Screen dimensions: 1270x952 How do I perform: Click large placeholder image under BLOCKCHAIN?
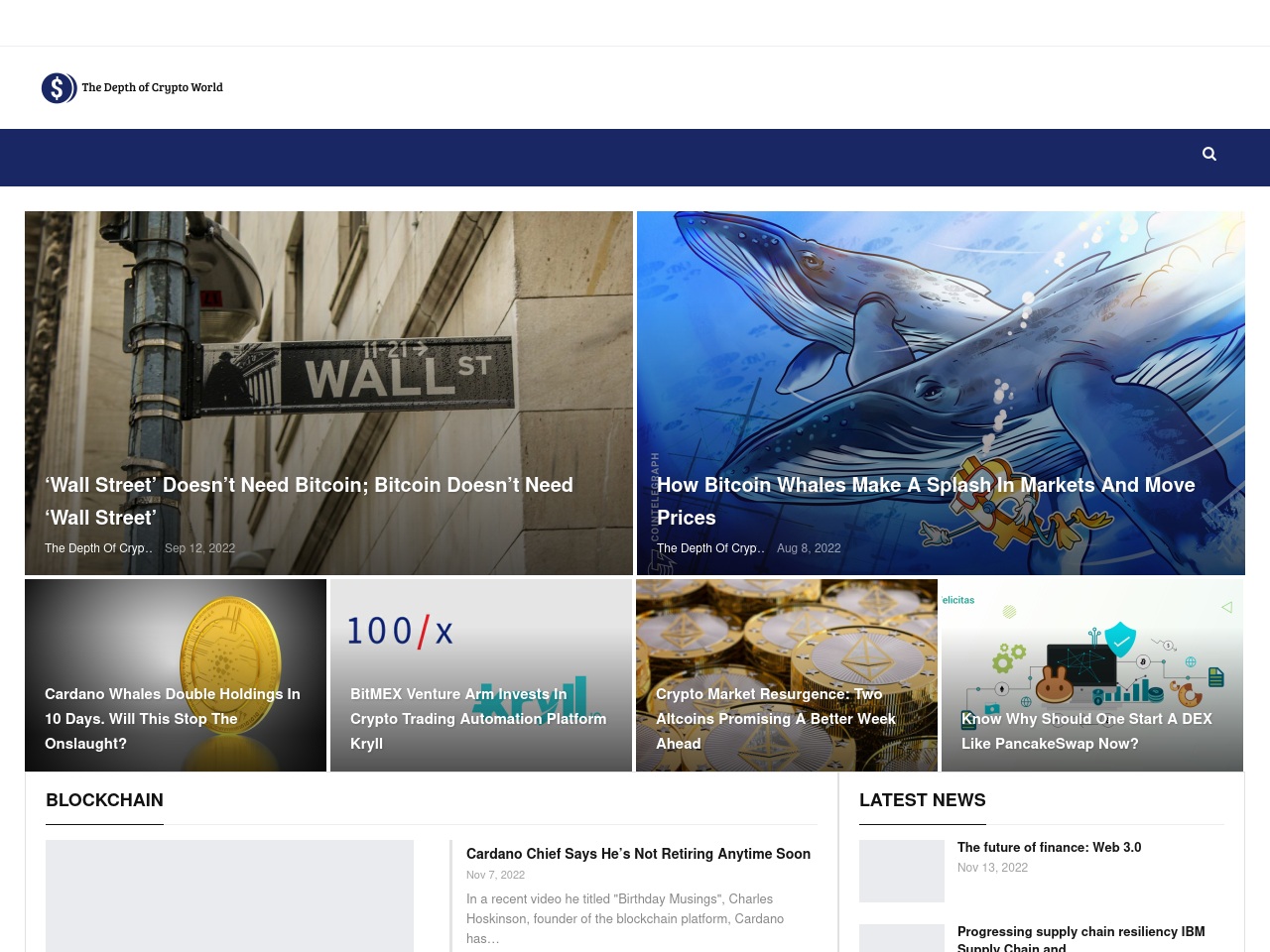pyautogui.click(x=229, y=895)
